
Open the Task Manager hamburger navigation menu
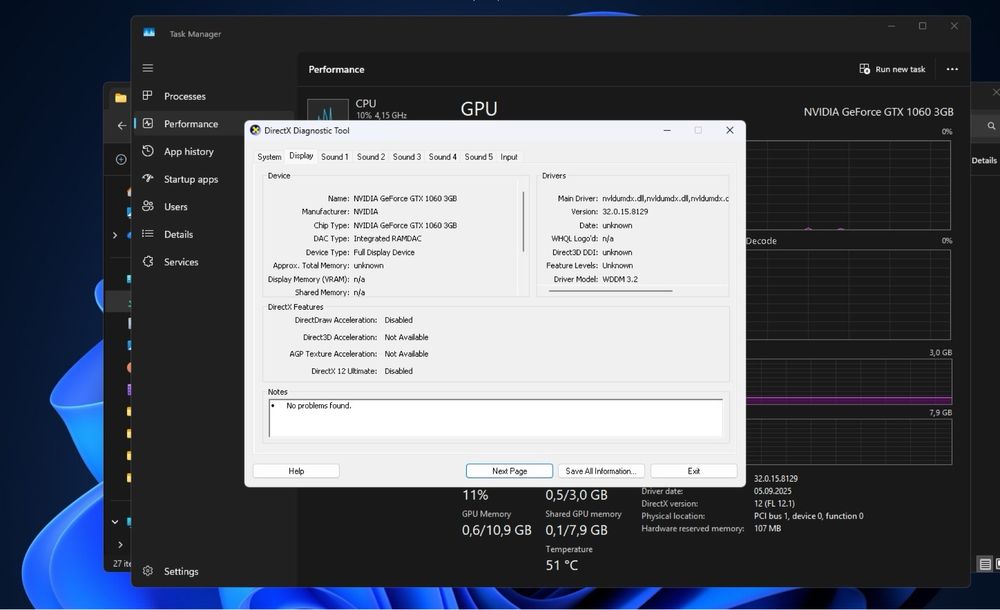coord(148,68)
